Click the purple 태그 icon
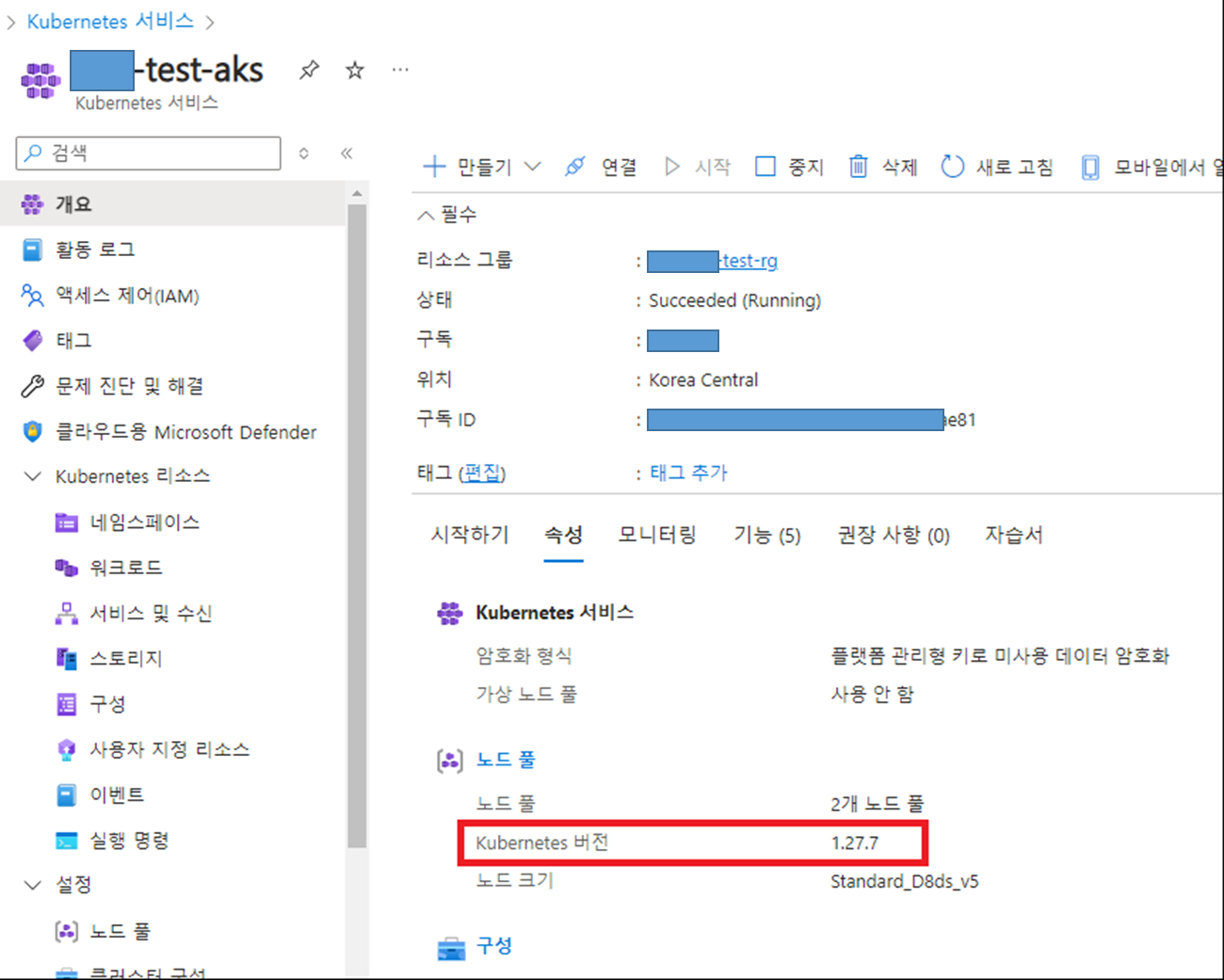Image resolution: width=1224 pixels, height=980 pixels. point(32,340)
